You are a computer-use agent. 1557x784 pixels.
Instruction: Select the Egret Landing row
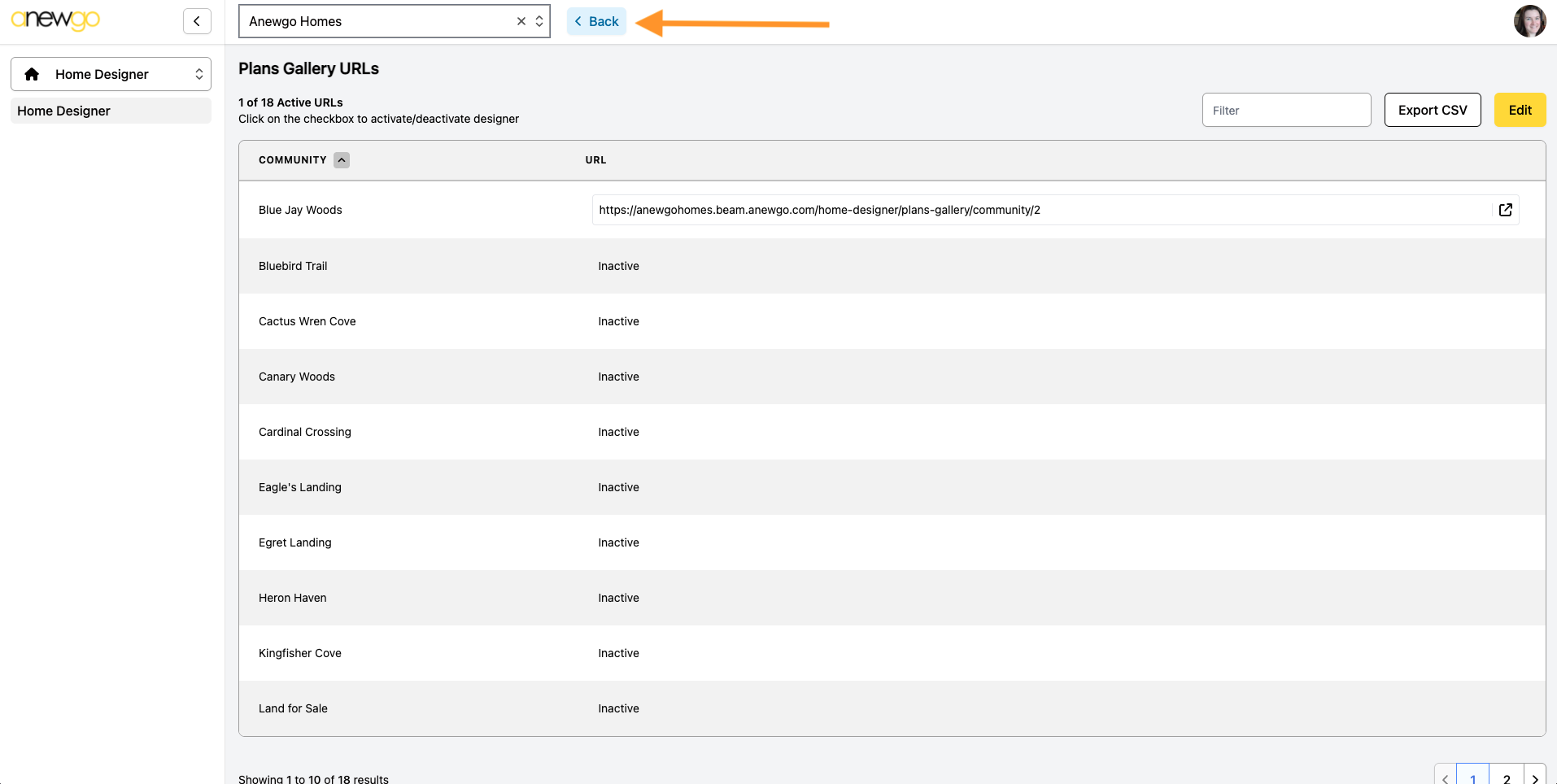tap(892, 542)
